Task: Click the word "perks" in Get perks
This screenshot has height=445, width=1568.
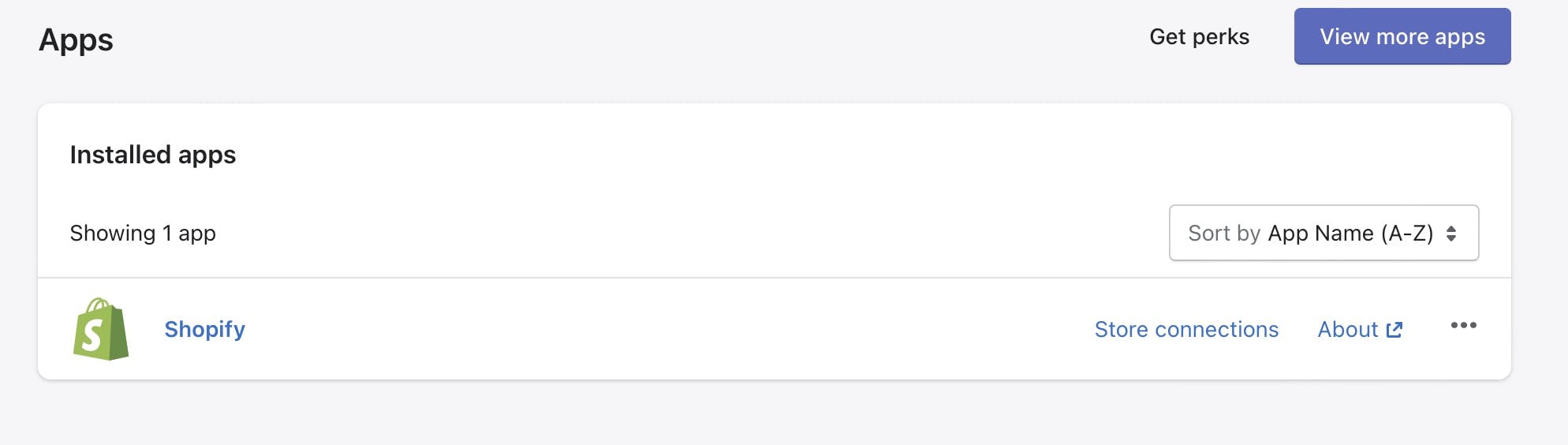Action: coord(1220,37)
